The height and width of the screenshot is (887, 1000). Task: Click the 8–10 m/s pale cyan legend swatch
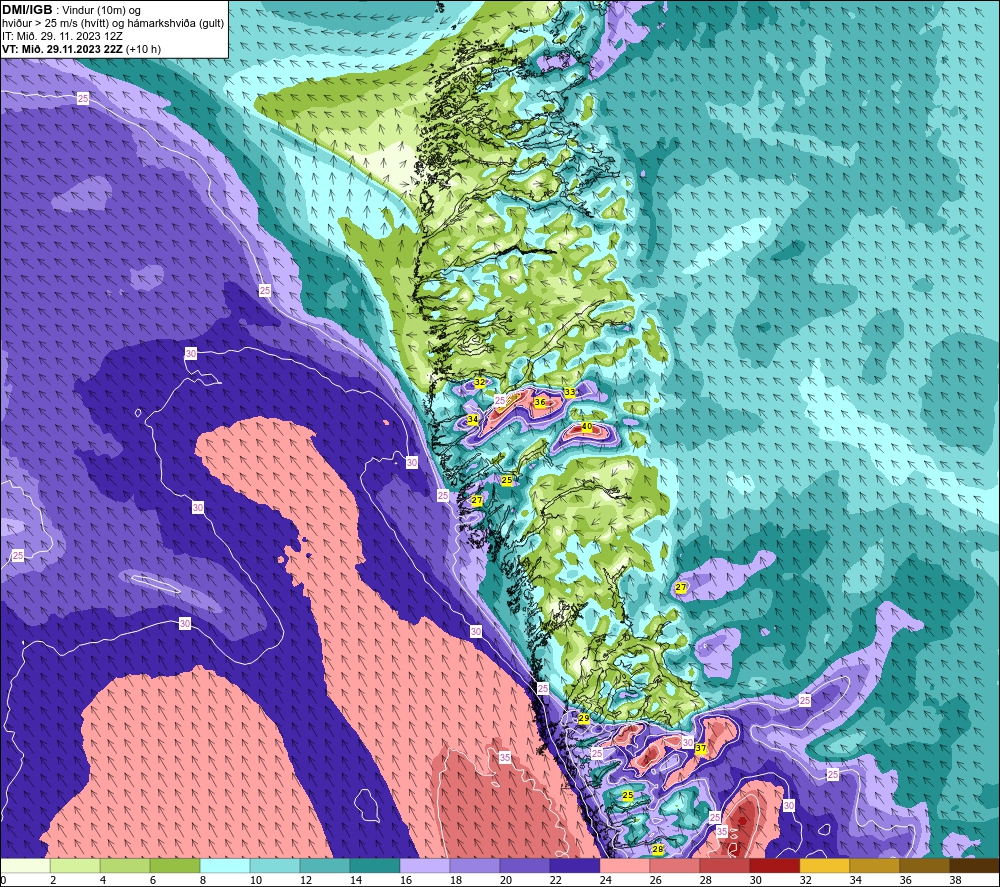(225, 866)
